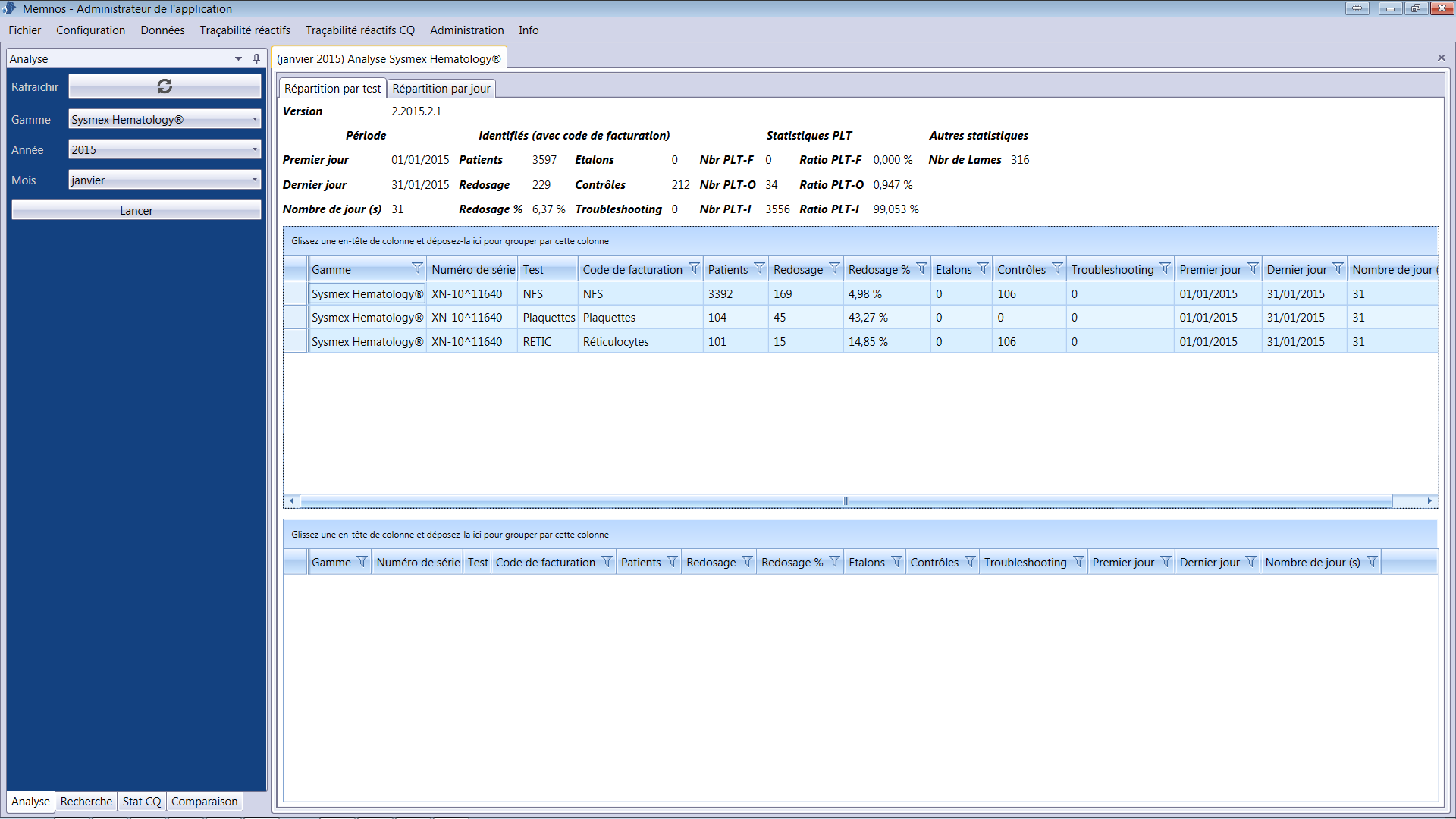
Task: Select the Plaquettes row selector in upper table
Action: [296, 317]
